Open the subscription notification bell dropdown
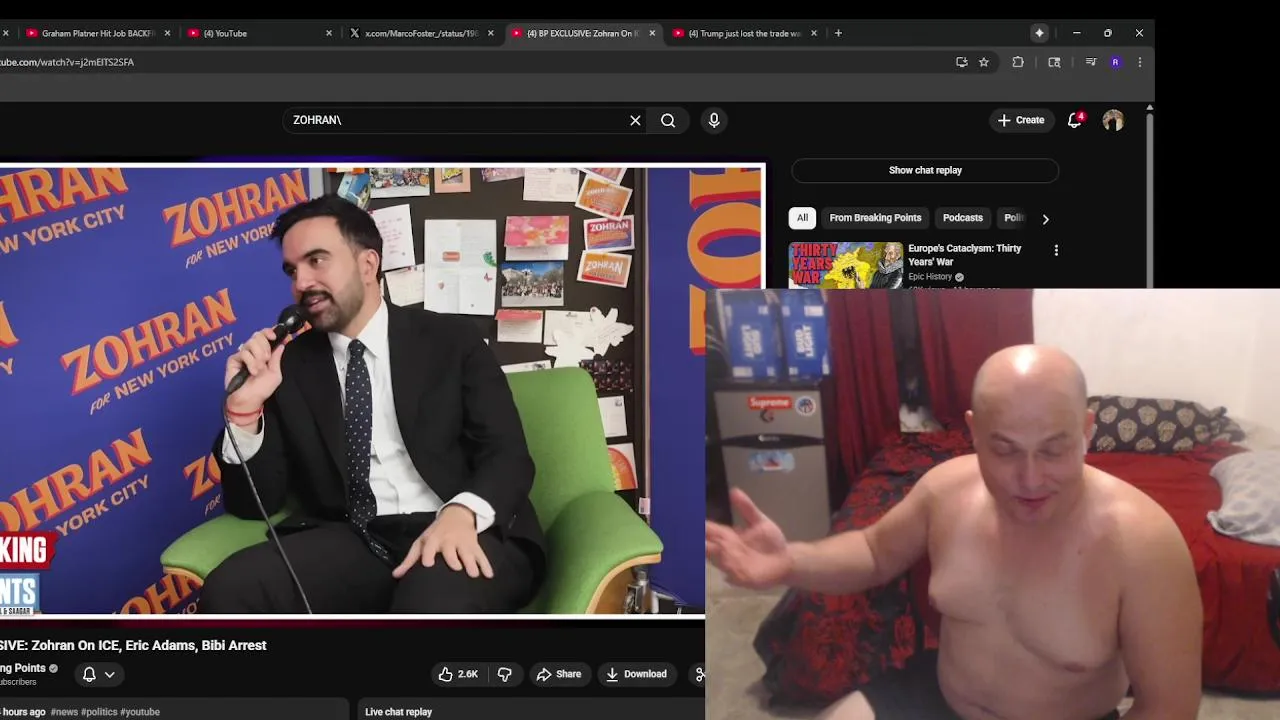The height and width of the screenshot is (720, 1280). pos(98,674)
